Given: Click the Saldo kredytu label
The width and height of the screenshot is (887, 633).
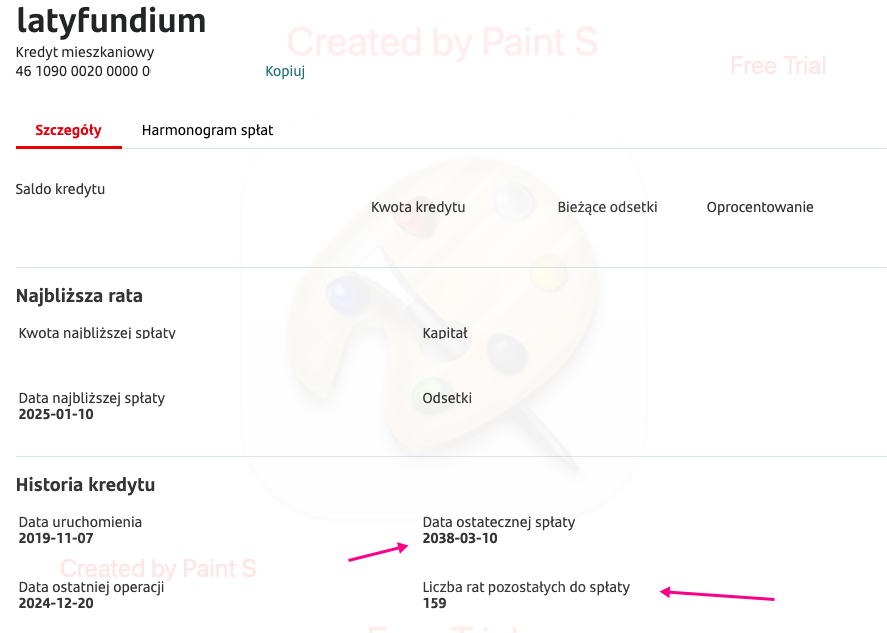Looking at the screenshot, I should coord(60,189).
